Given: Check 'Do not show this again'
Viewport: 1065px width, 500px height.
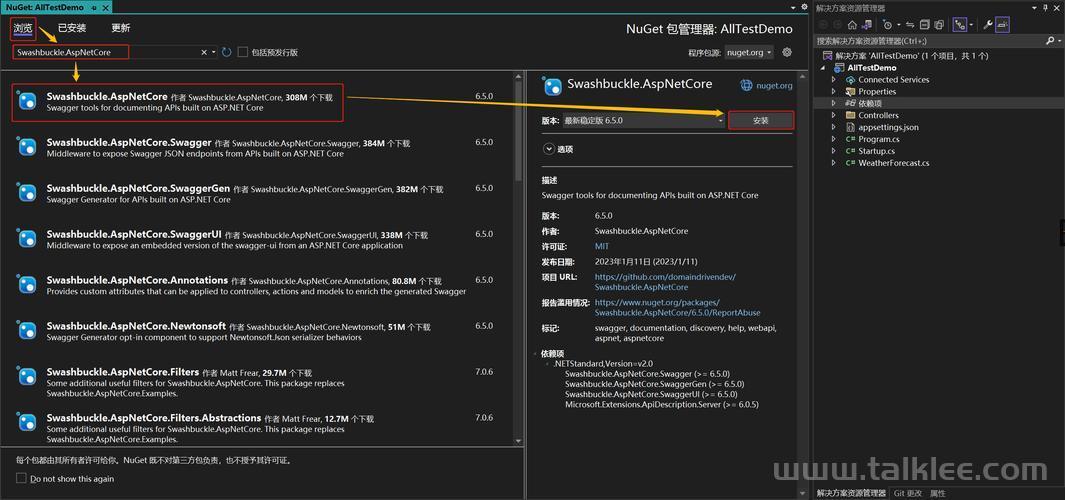Looking at the screenshot, I should click(x=21, y=478).
